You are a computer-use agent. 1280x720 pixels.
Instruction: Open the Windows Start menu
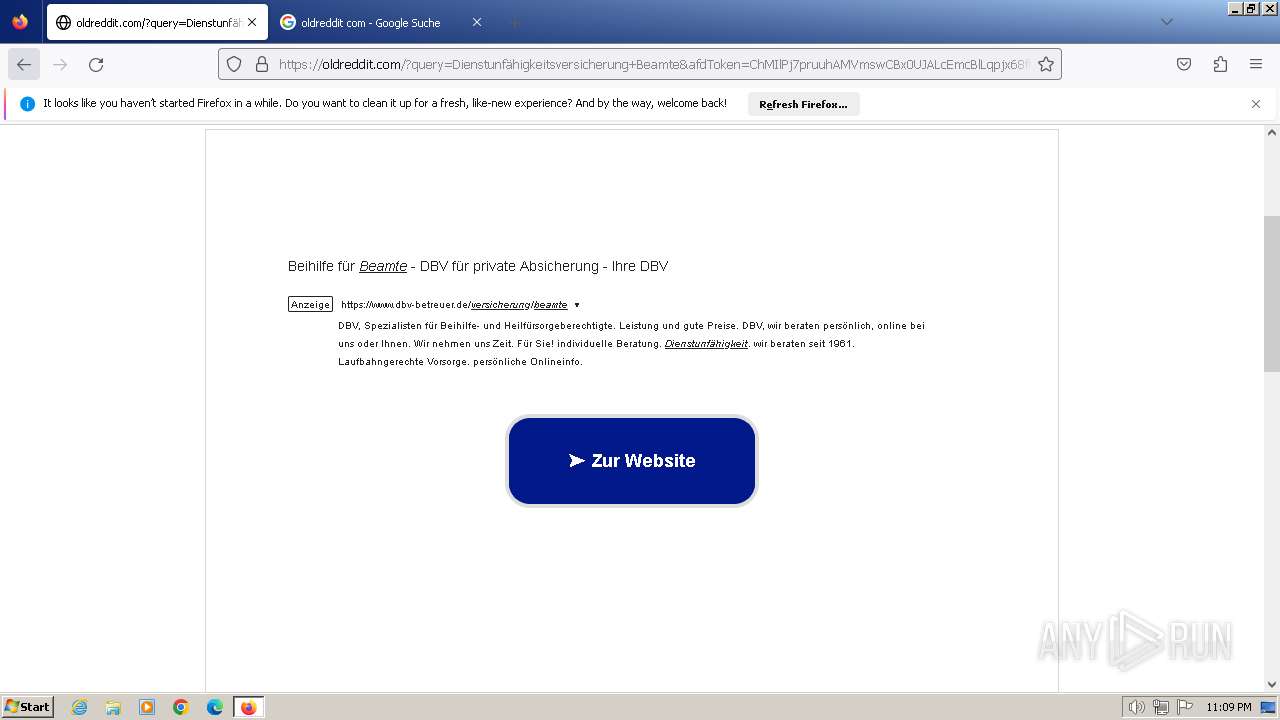(27, 707)
